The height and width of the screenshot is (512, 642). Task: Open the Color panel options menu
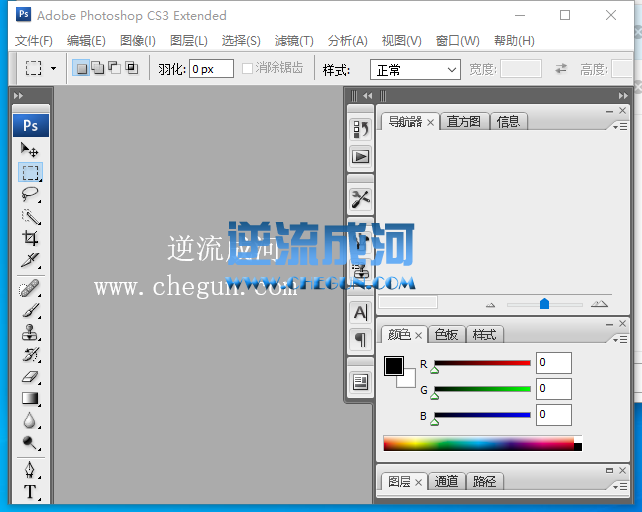click(620, 340)
